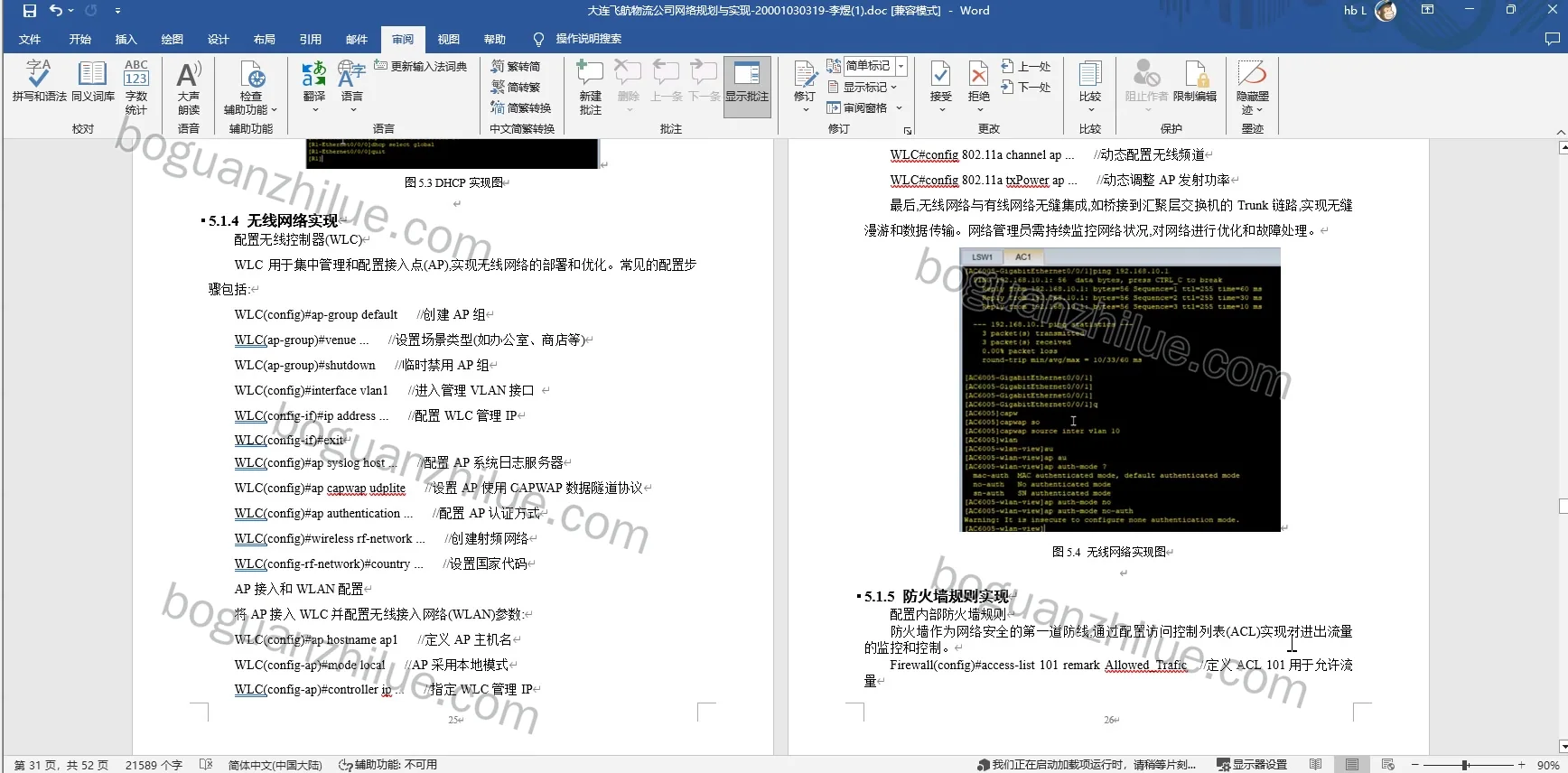Screen dimensions: 1568x773
Task: Open 检查辅助功能 accessibility checker
Action: tap(251, 88)
